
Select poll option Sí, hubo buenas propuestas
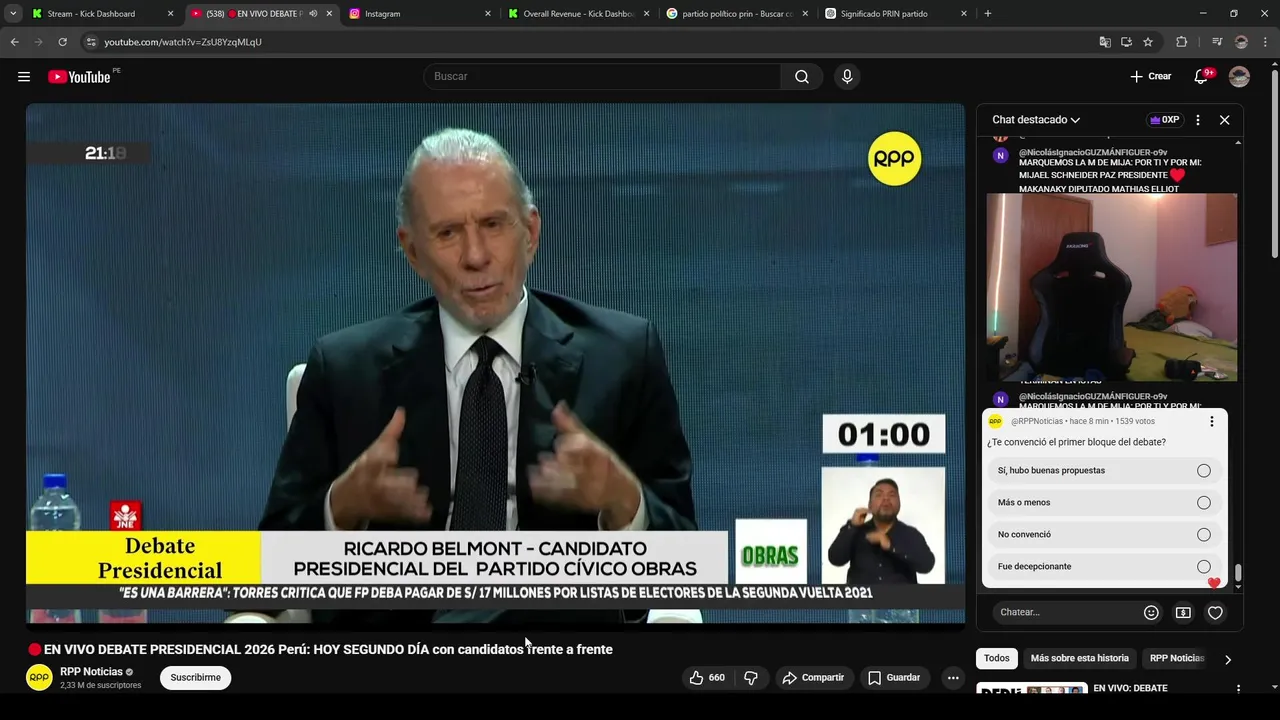pos(1104,471)
